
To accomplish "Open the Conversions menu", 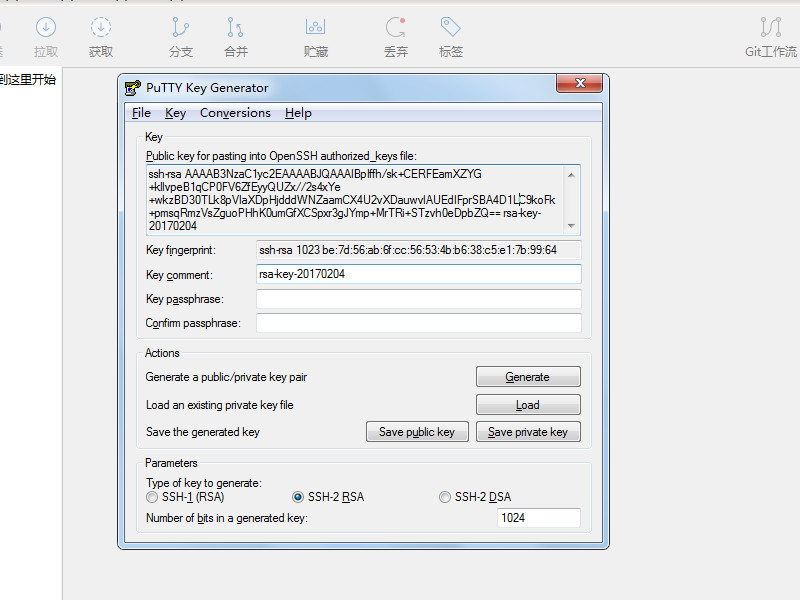I will click(x=235, y=113).
